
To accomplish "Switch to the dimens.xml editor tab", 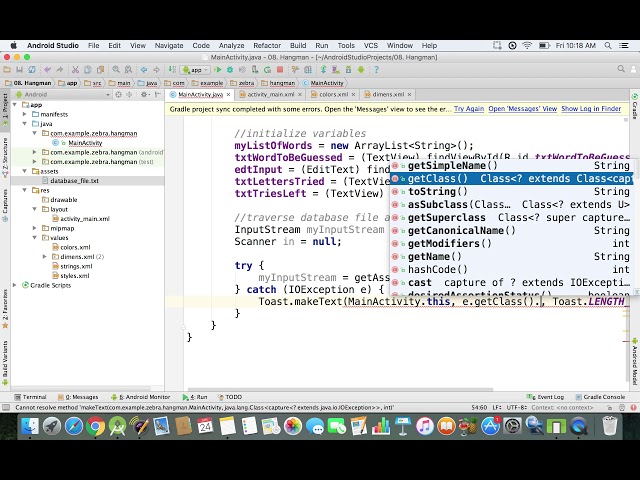I will click(x=387, y=95).
